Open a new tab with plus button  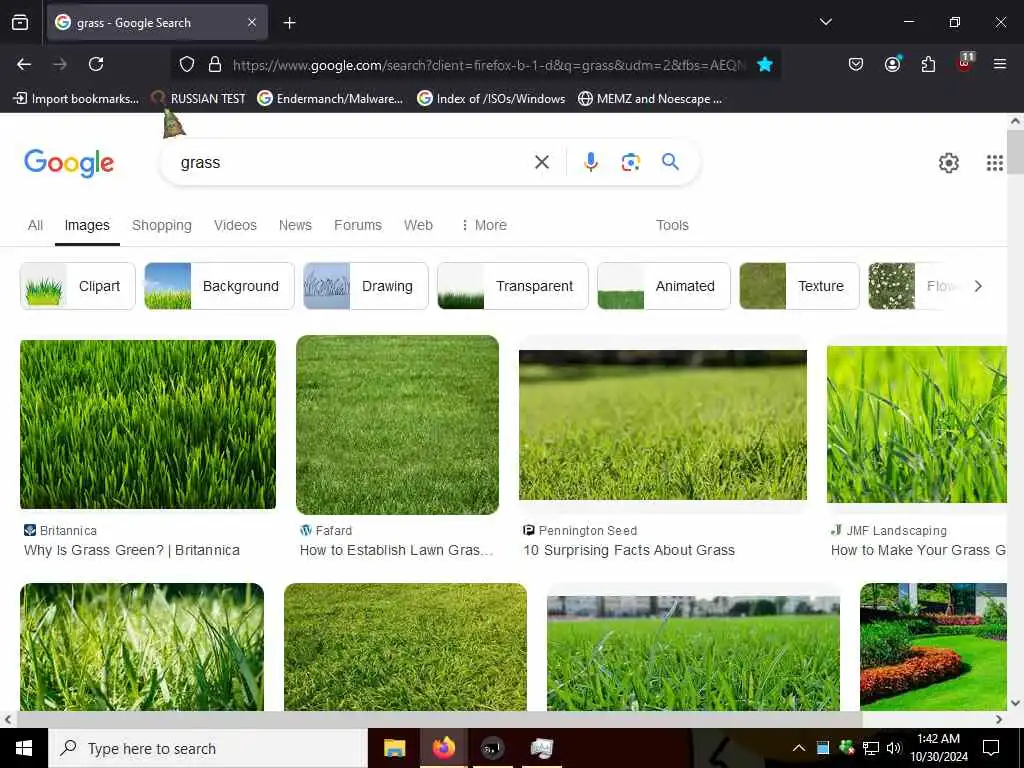click(x=289, y=23)
